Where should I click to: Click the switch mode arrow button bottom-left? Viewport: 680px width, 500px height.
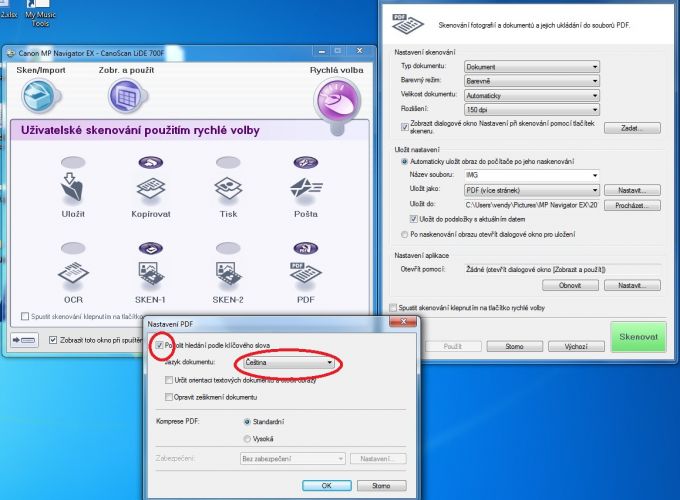[24, 340]
